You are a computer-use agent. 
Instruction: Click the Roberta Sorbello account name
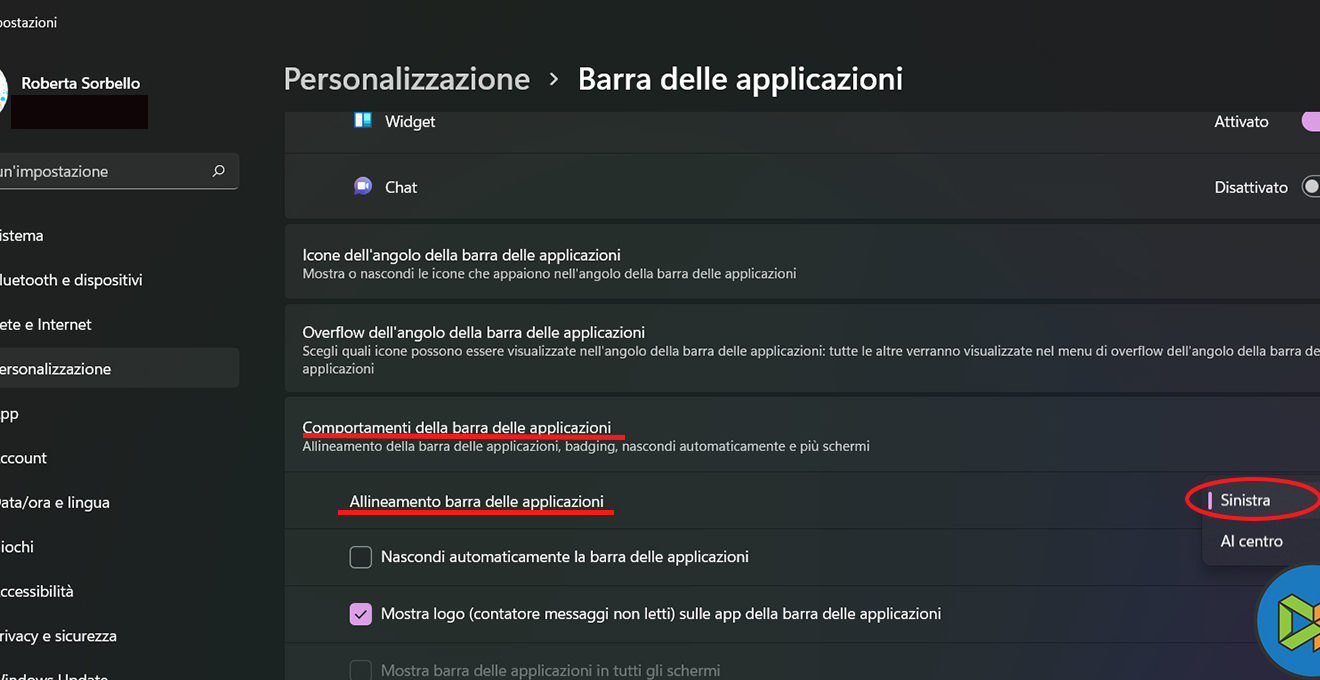click(x=80, y=83)
